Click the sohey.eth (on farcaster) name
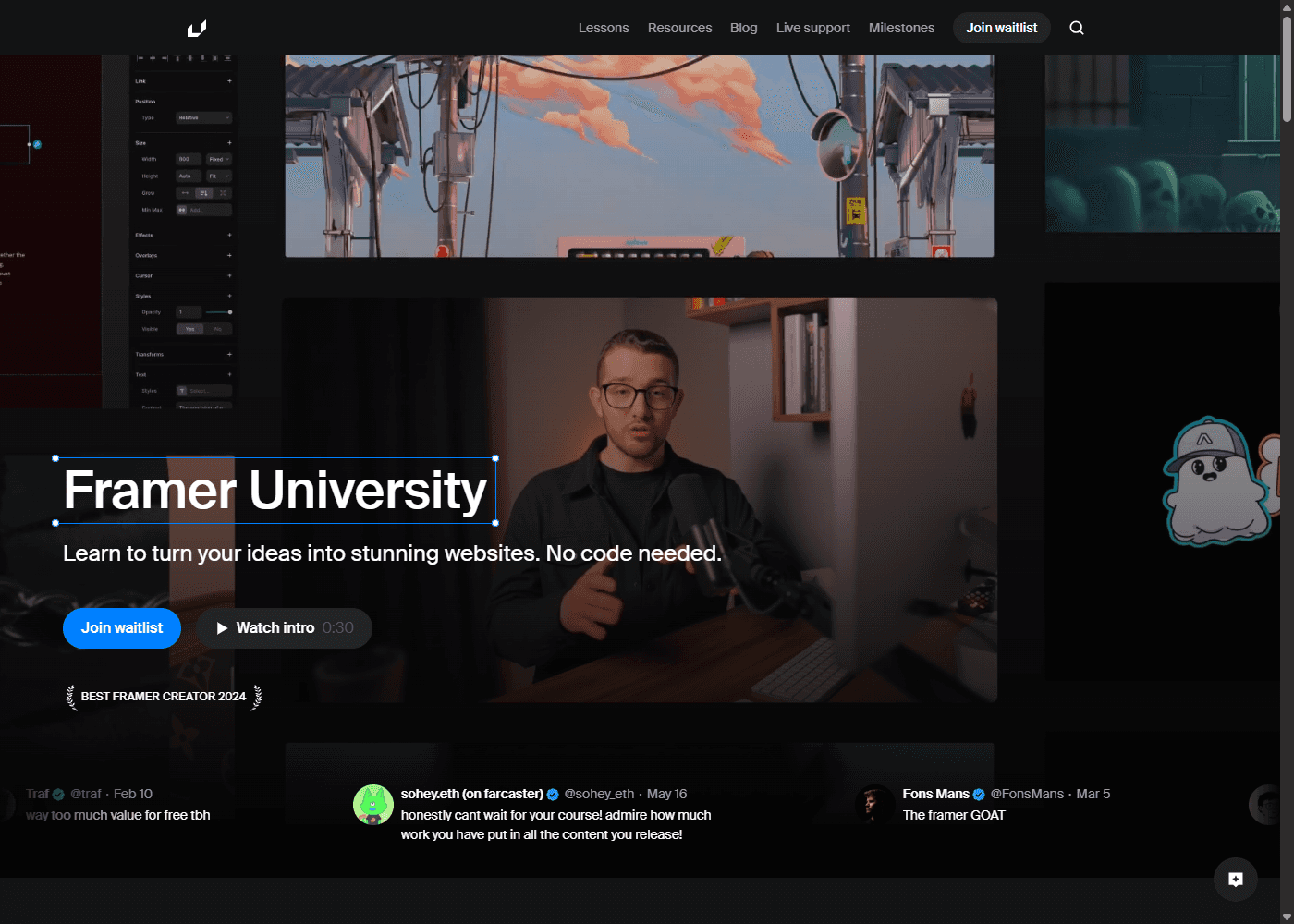 click(x=472, y=794)
